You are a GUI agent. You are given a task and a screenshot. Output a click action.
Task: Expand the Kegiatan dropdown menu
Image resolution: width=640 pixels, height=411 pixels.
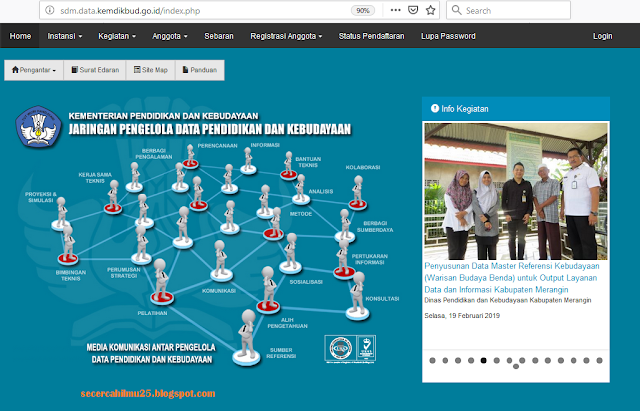click(x=117, y=36)
